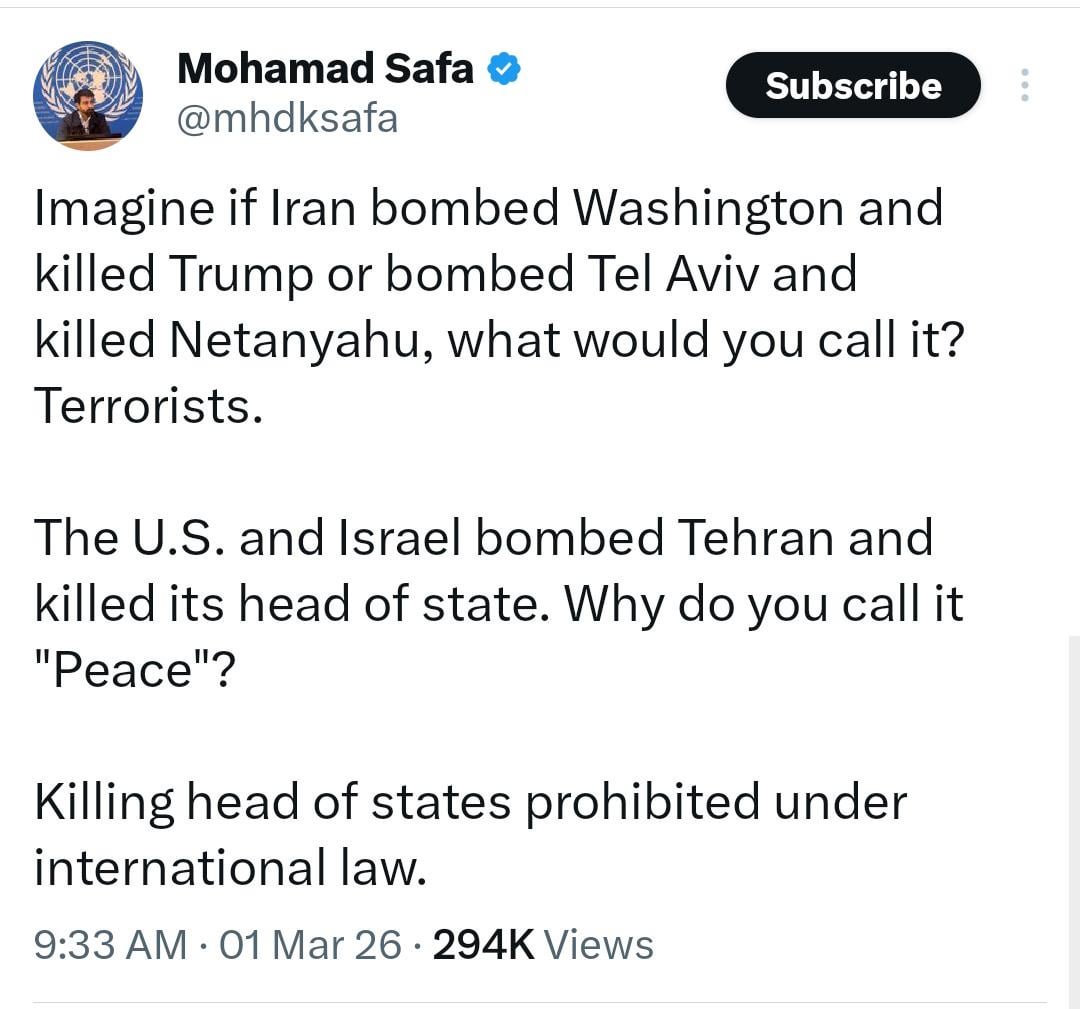Click the line starting "Killing head of states"
1080x1009 pixels.
pyautogui.click(x=470, y=802)
